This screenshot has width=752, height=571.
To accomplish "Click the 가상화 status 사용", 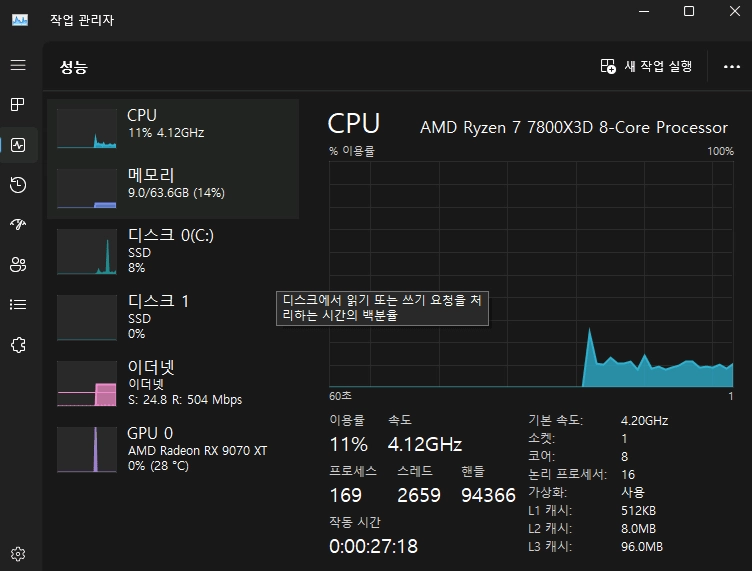I will coord(633,492).
